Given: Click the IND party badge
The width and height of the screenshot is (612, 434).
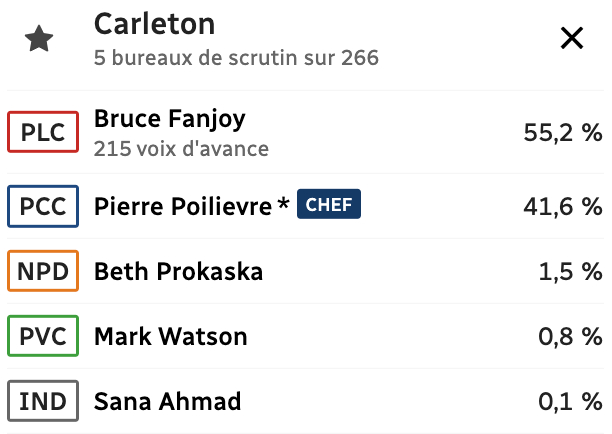Looking at the screenshot, I should pyautogui.click(x=43, y=402).
